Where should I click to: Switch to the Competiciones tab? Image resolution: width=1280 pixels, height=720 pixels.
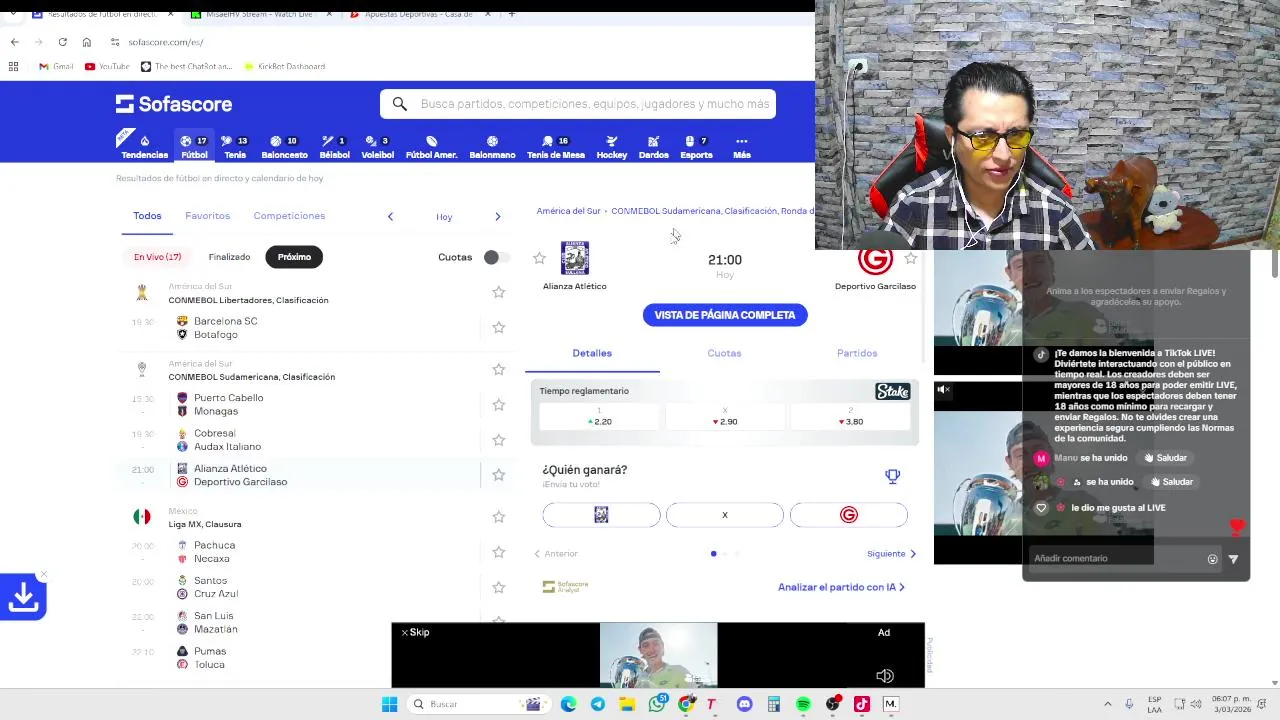289,216
